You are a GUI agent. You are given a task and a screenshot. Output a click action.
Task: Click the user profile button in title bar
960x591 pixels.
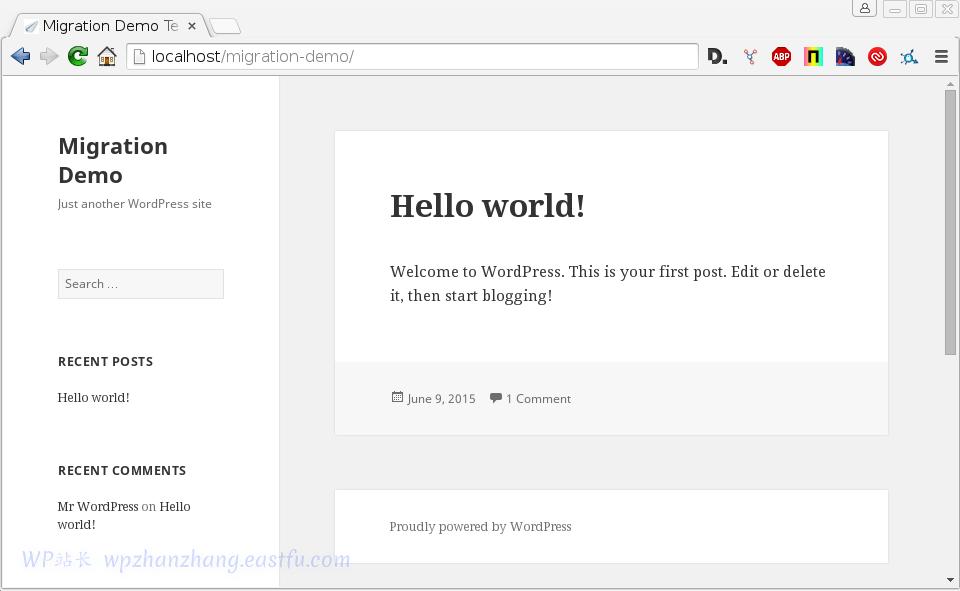coord(864,9)
